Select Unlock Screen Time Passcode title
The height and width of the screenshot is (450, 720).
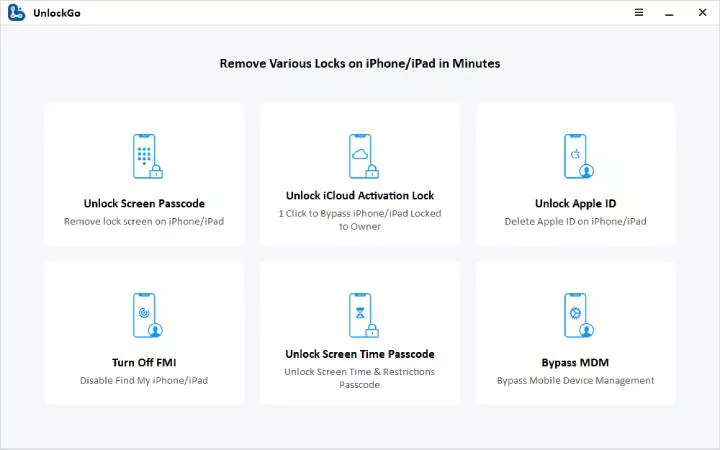coord(360,354)
